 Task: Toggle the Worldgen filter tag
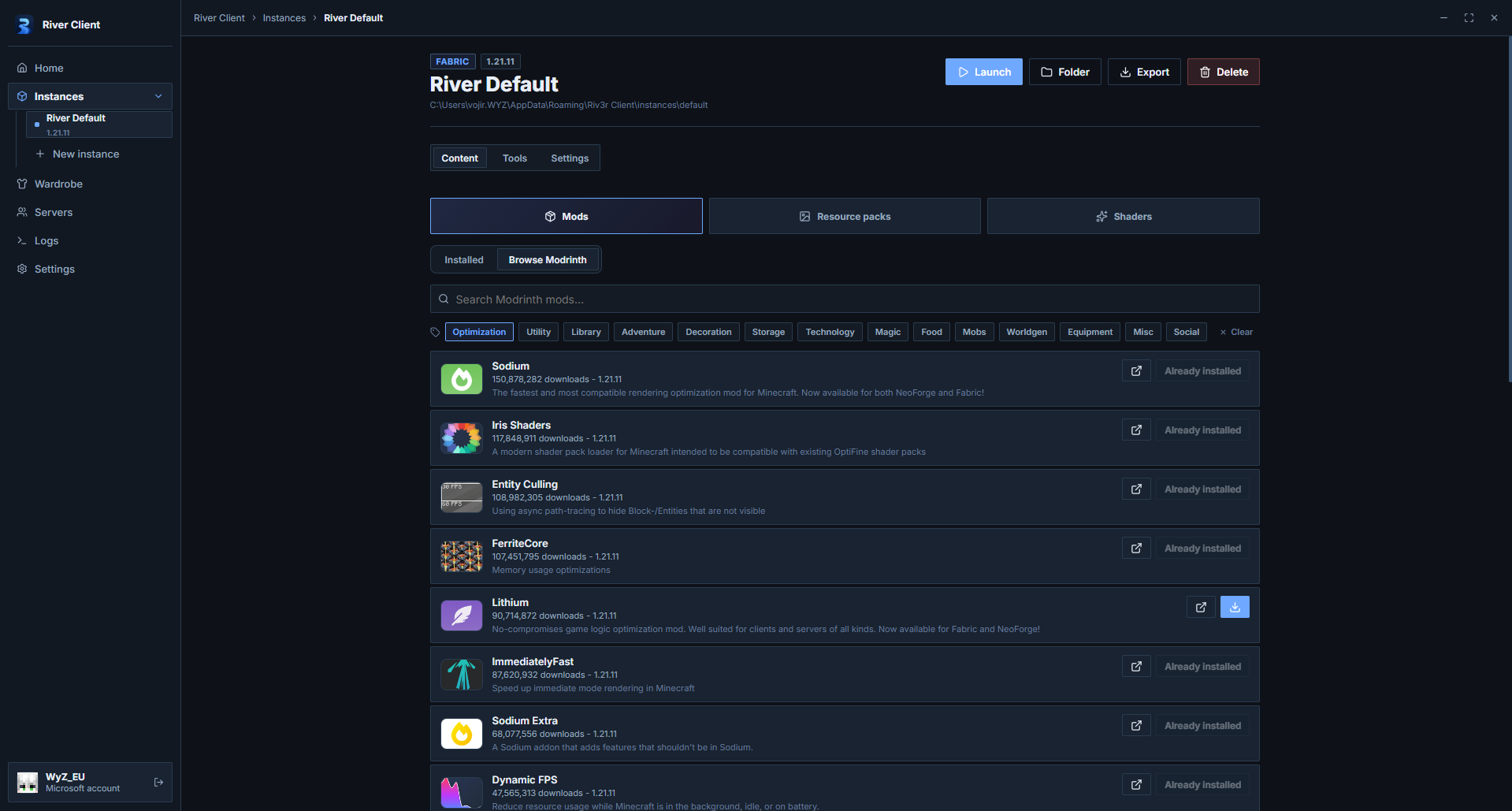click(x=1027, y=332)
